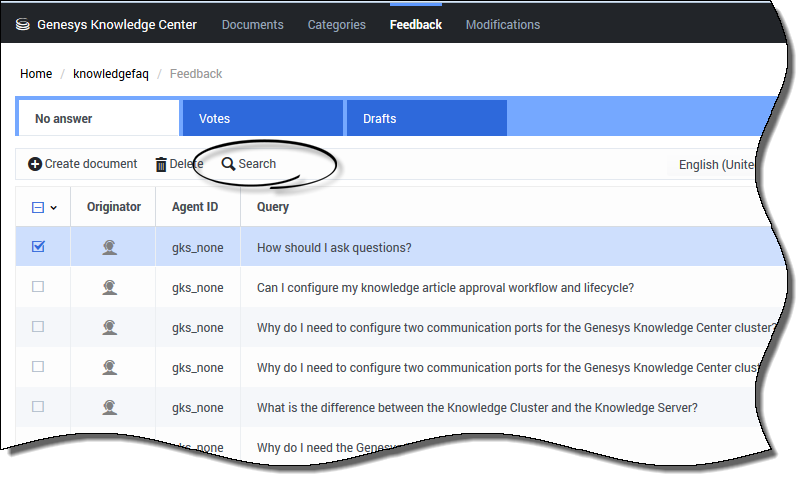804x482 pixels.
Task: Open the select-all checkbox dropdown arrow
Action: coord(54,208)
